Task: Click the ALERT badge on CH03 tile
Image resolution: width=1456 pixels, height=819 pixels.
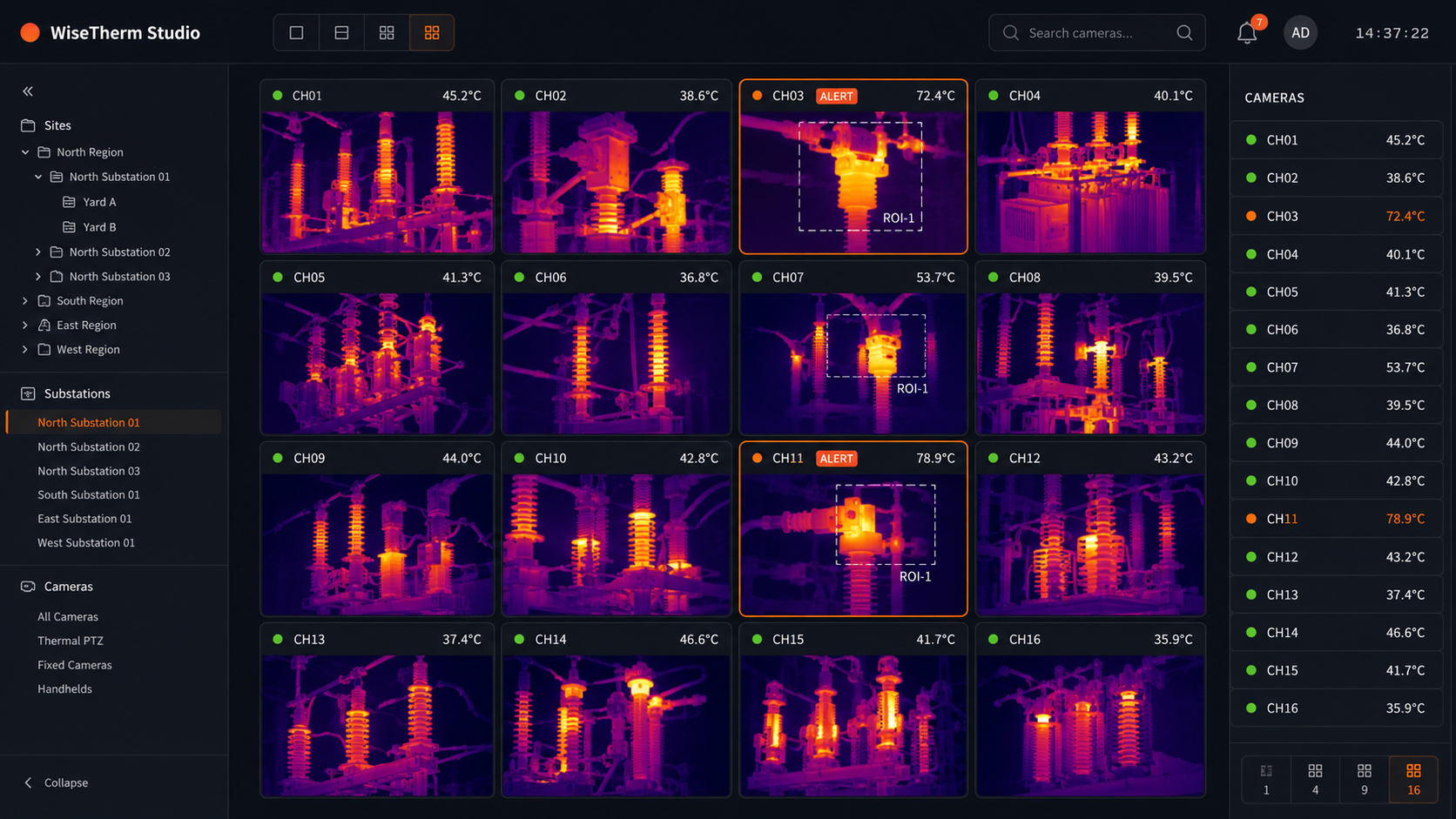Action: [836, 96]
